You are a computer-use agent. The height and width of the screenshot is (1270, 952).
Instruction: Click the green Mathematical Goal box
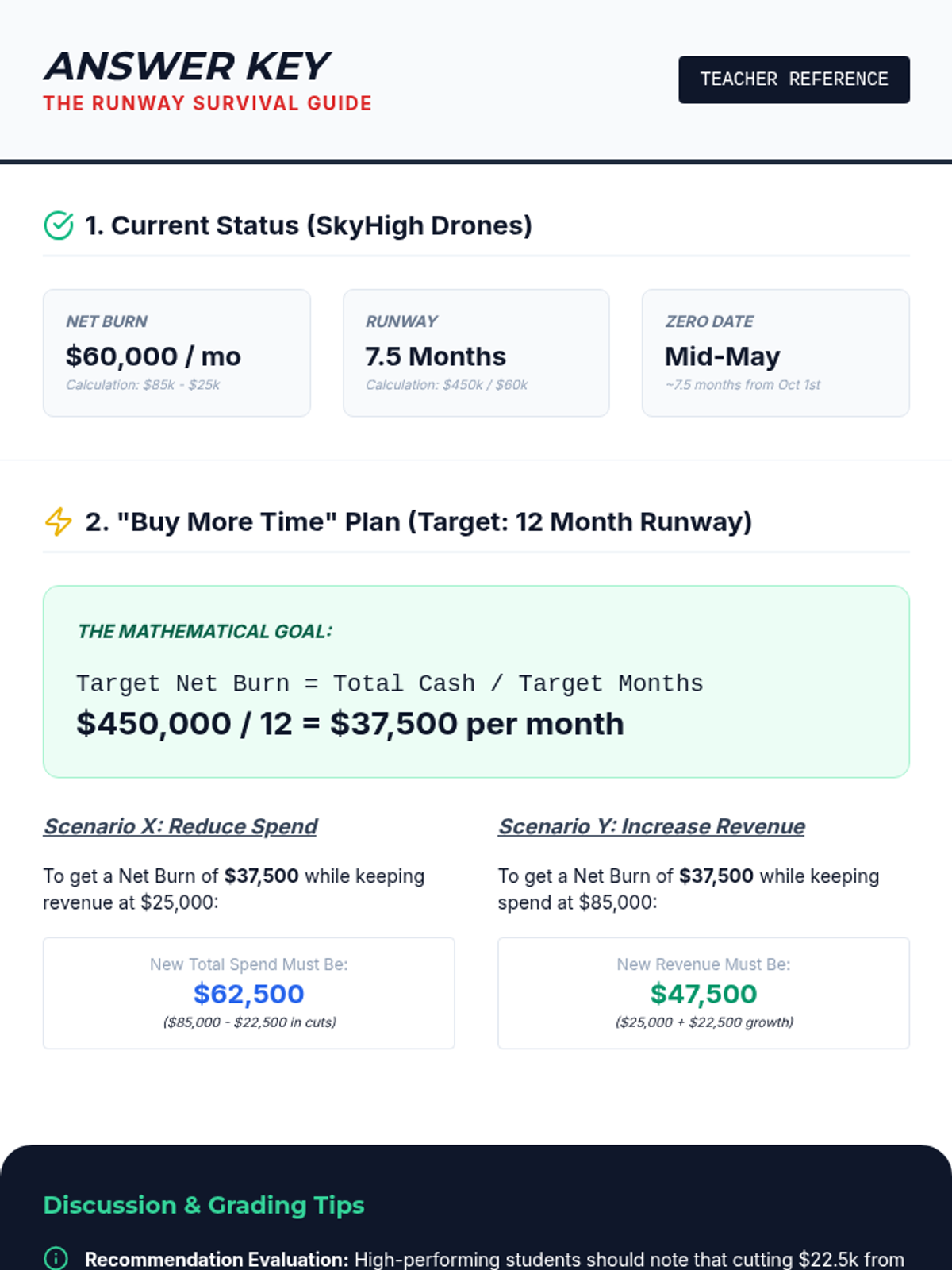pyautogui.click(x=476, y=681)
